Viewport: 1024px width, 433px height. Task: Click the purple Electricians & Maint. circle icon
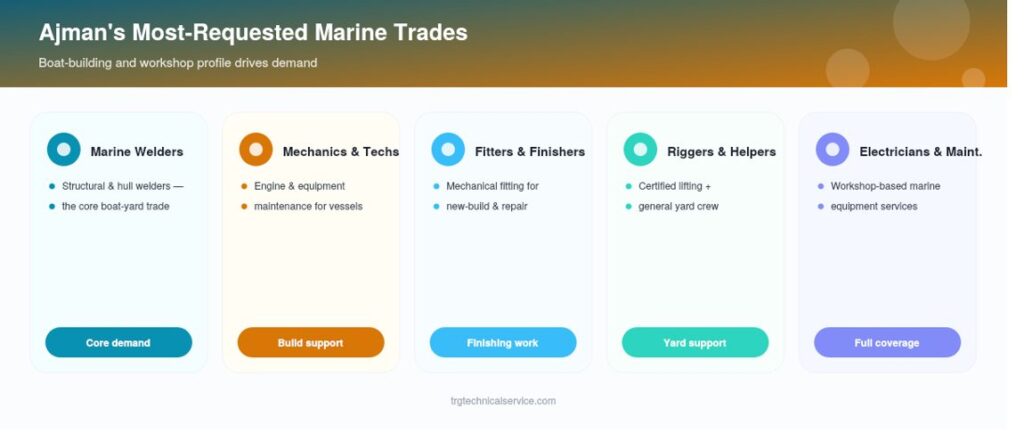click(x=833, y=150)
